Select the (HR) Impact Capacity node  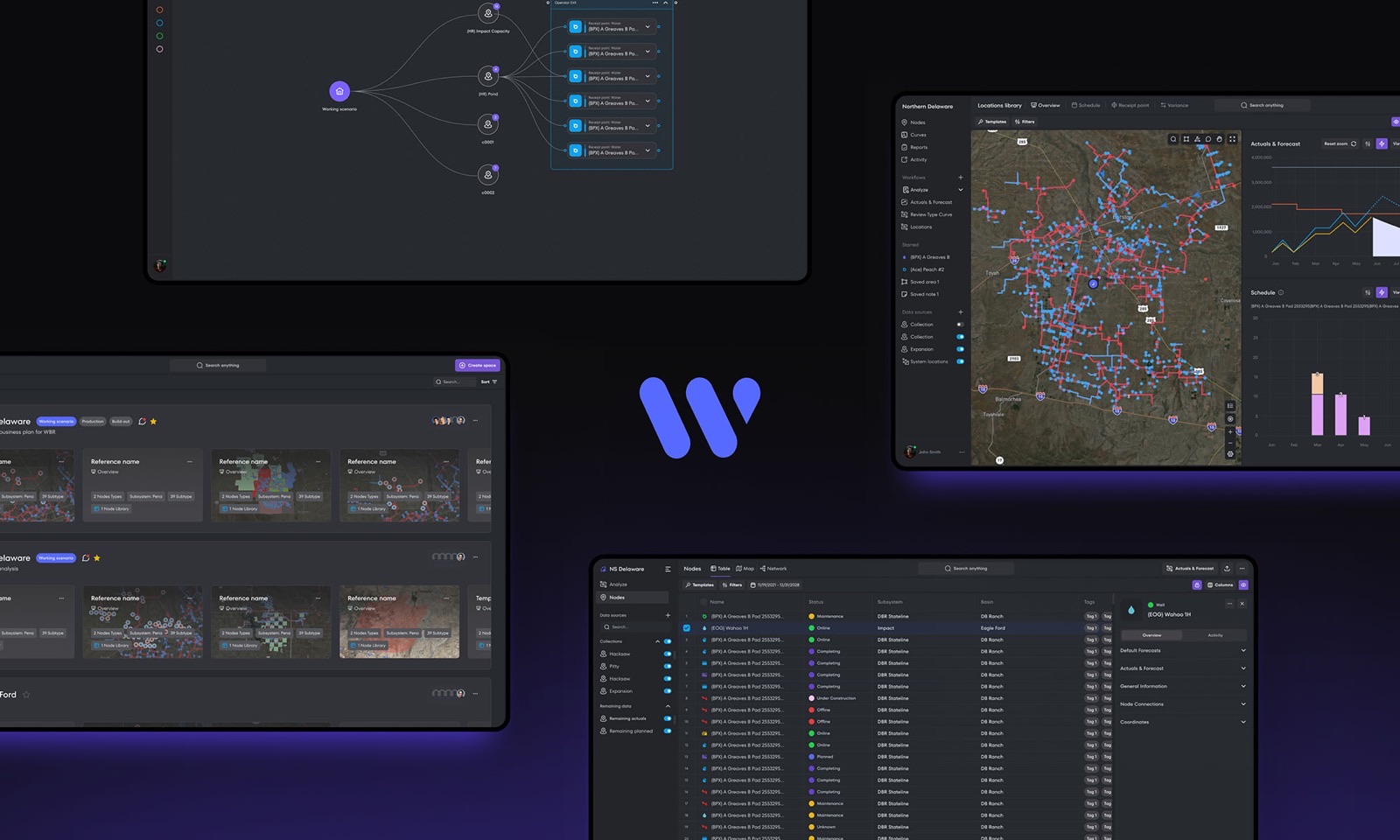point(488,13)
